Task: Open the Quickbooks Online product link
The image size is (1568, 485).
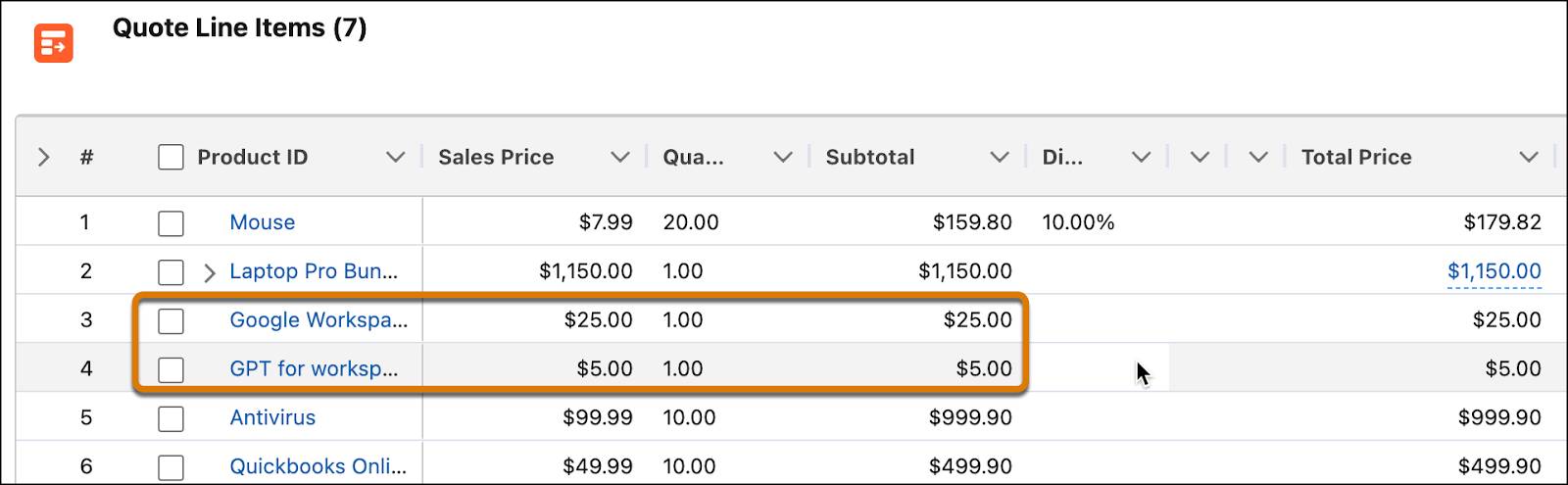Action: pos(318,466)
